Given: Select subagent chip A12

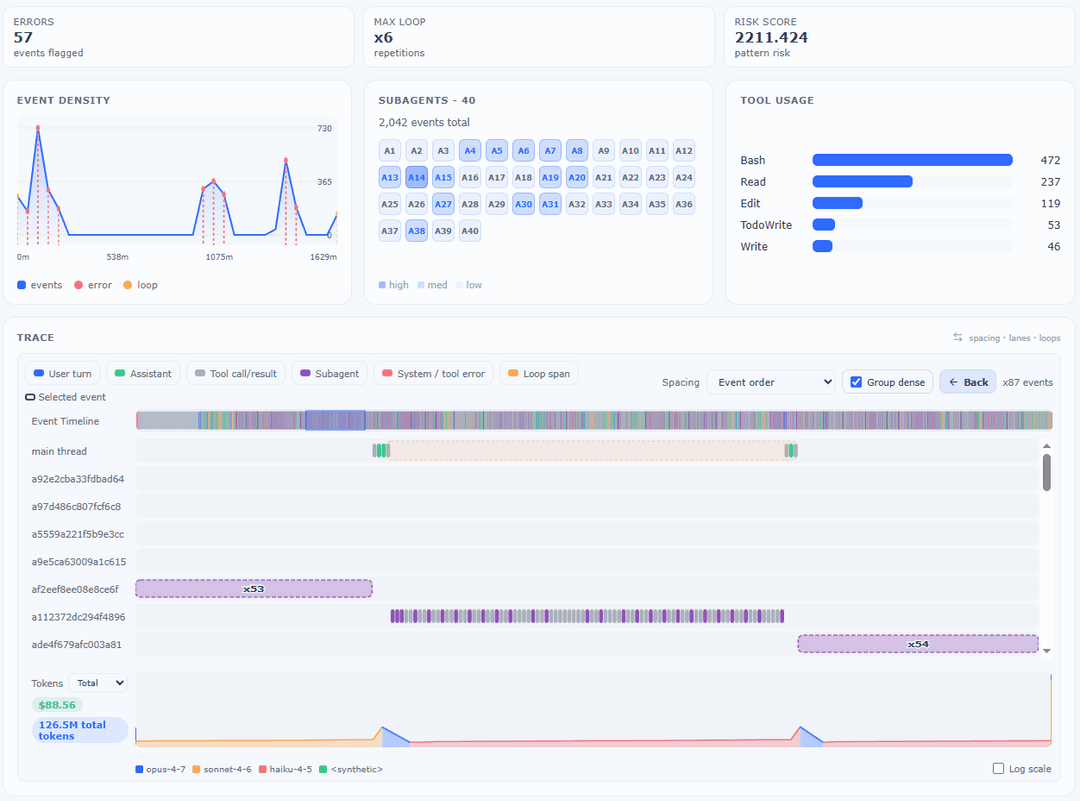Looking at the screenshot, I should point(684,151).
